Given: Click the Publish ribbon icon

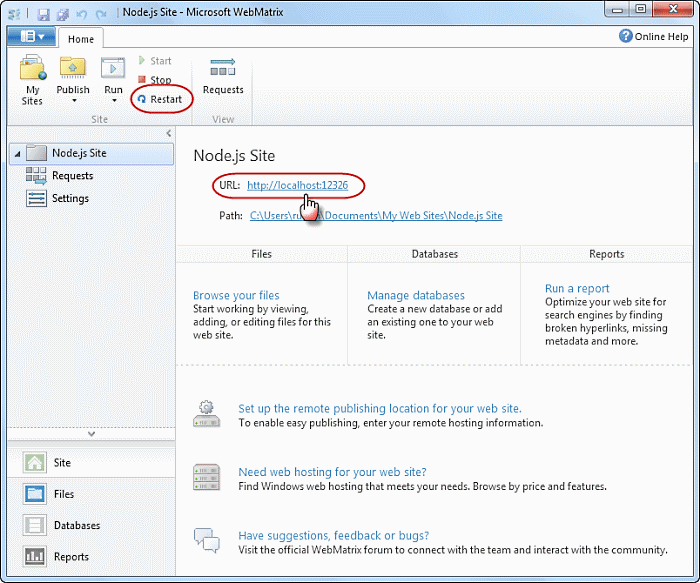Looking at the screenshot, I should (73, 70).
